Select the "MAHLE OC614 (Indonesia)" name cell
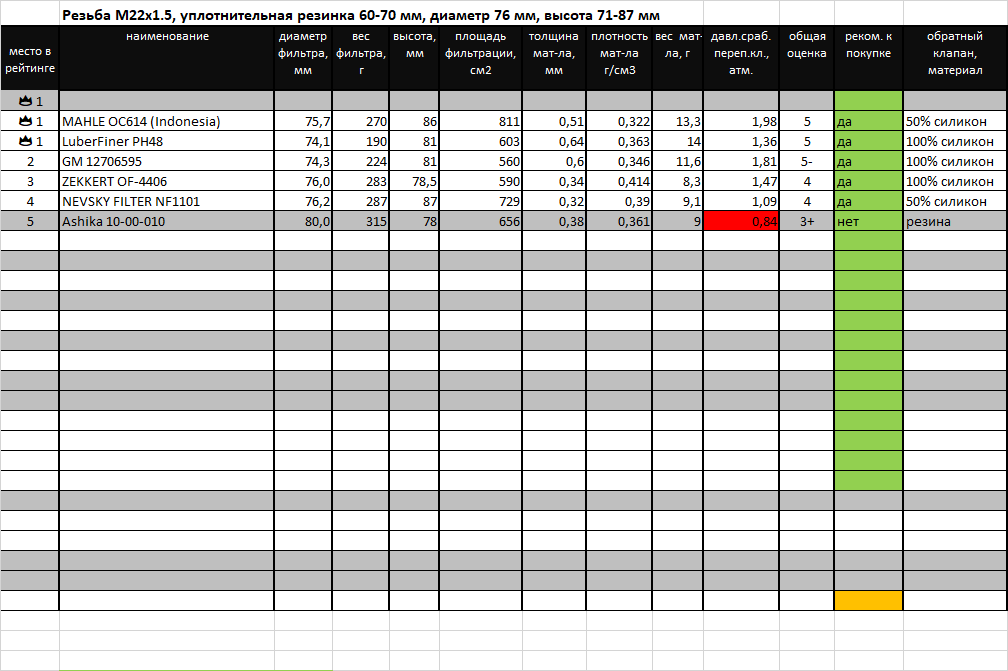Viewport: 1008px width, 671px height. [x=167, y=121]
